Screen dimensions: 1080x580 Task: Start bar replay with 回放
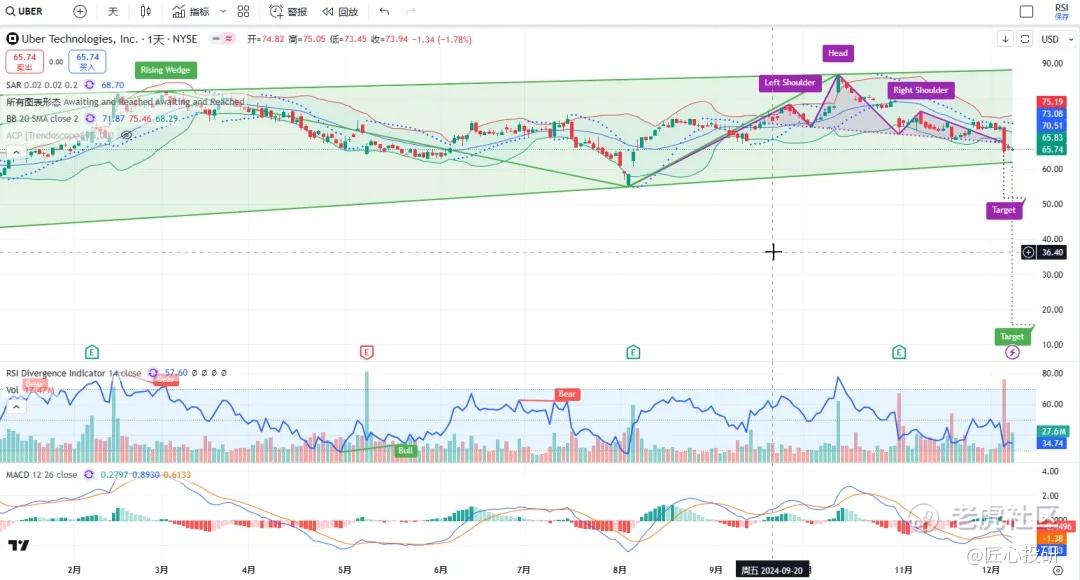point(340,11)
